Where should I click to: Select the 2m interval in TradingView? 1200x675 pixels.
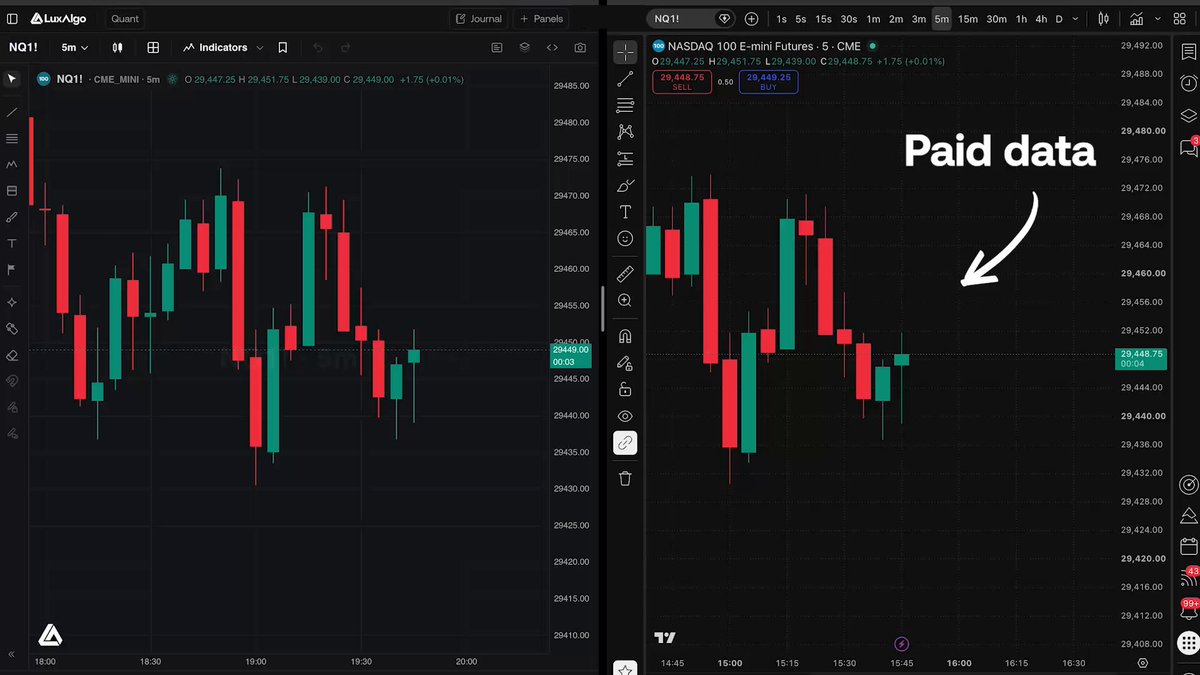[x=896, y=19]
